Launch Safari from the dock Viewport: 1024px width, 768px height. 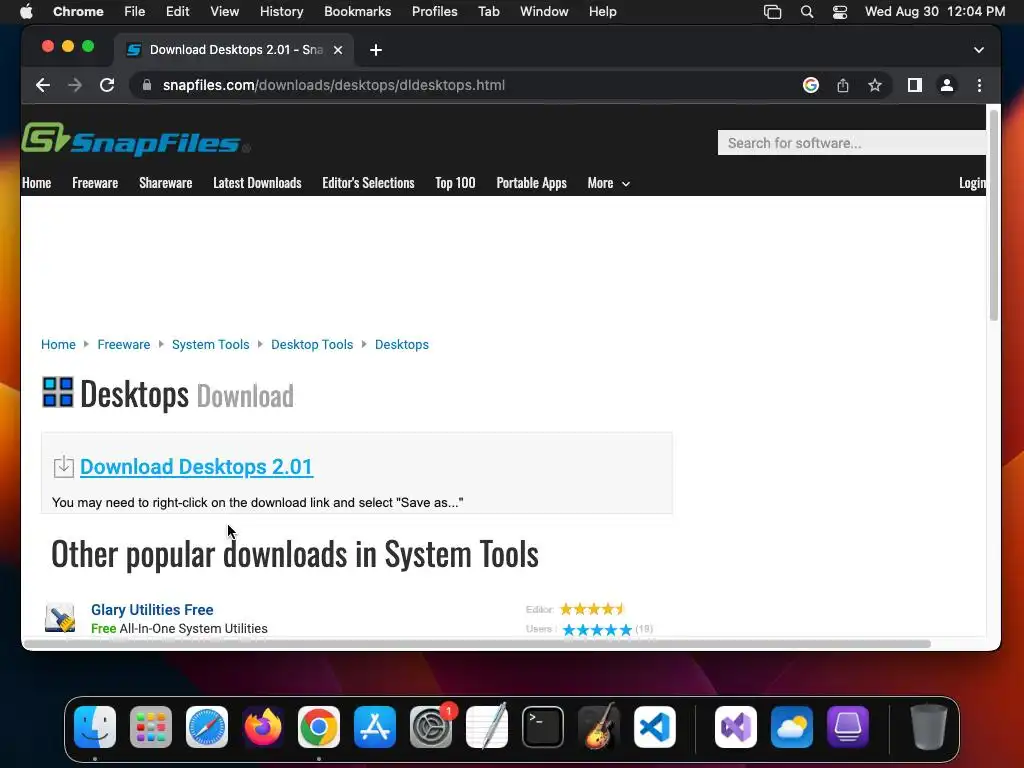click(207, 727)
